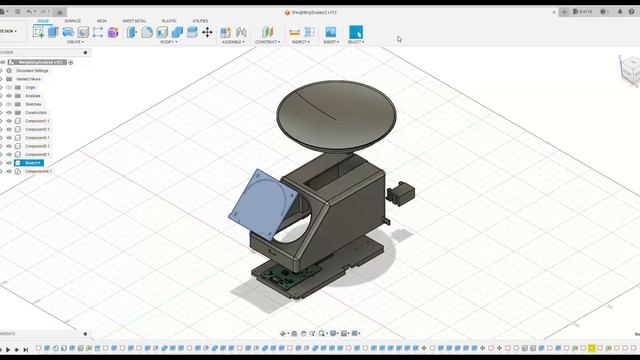Click the Undo arrow
Viewport: 640px width, 360px height.
[x=29, y=12]
